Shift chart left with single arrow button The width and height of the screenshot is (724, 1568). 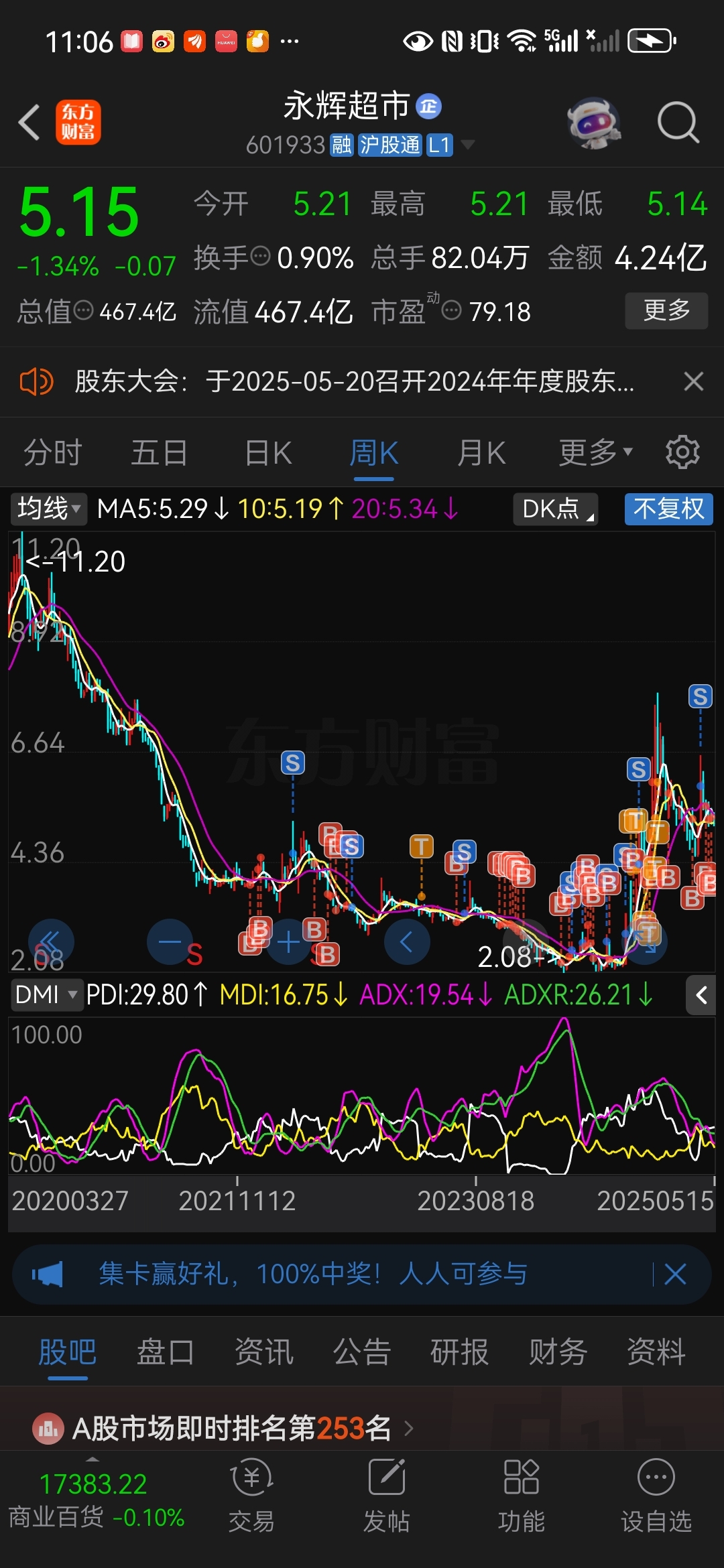click(407, 941)
